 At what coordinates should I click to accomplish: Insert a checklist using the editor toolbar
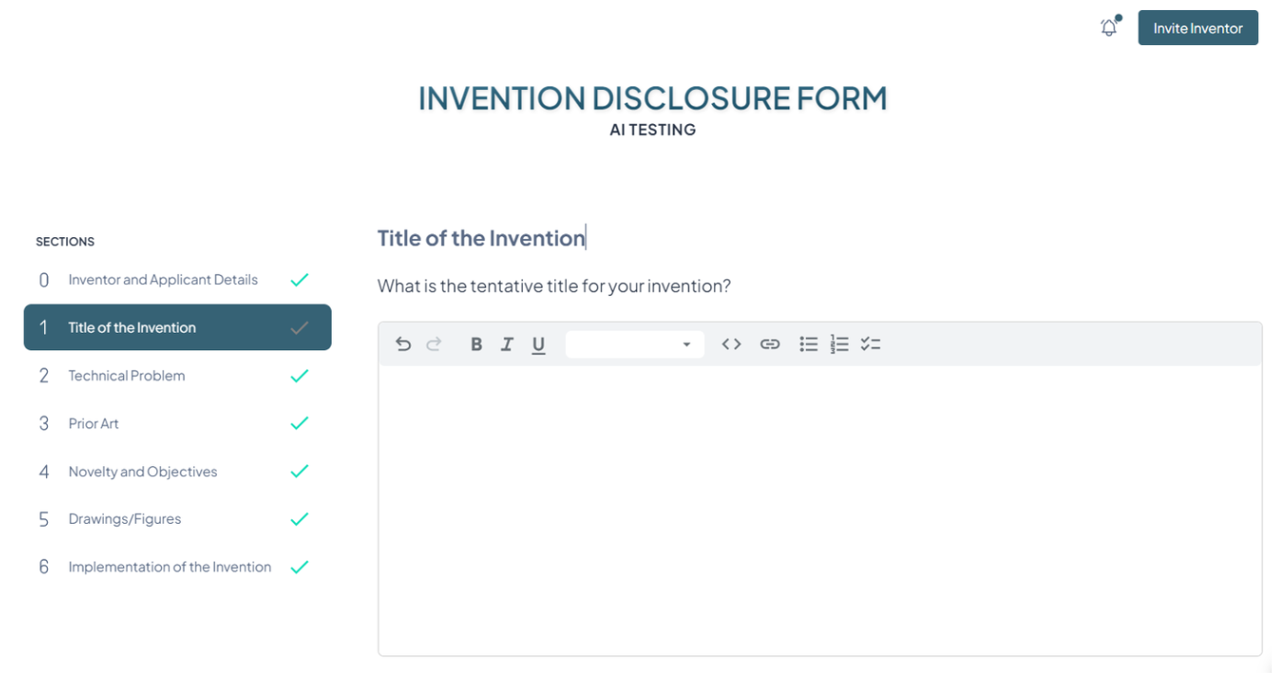click(x=870, y=343)
